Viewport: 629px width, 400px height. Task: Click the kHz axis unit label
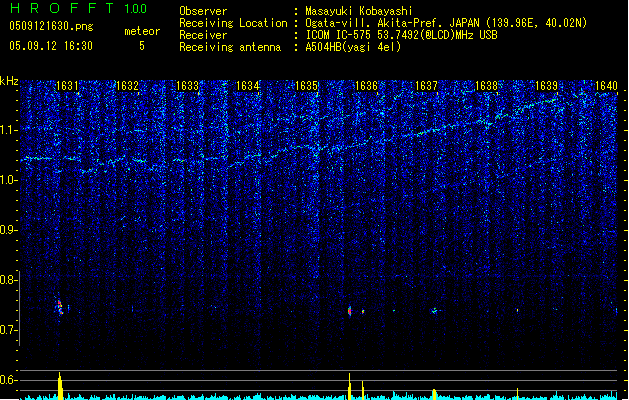pyautogui.click(x=9, y=81)
